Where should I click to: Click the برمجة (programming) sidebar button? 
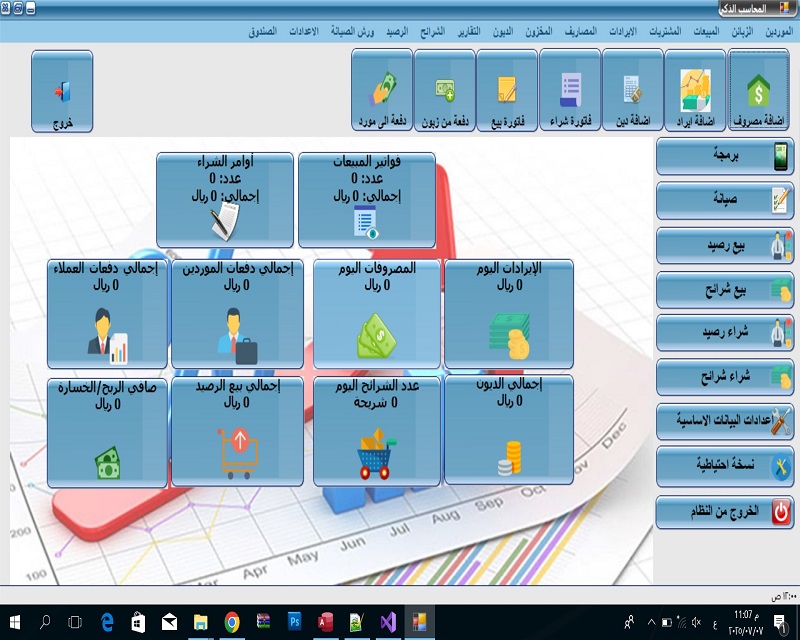click(724, 157)
